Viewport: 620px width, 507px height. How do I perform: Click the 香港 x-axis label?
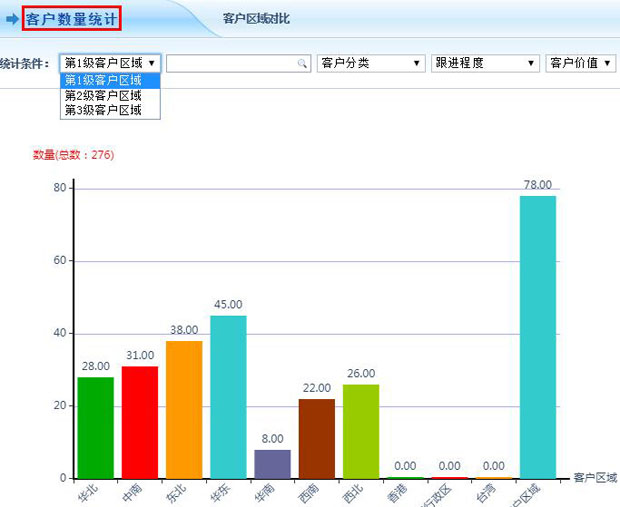click(x=397, y=494)
